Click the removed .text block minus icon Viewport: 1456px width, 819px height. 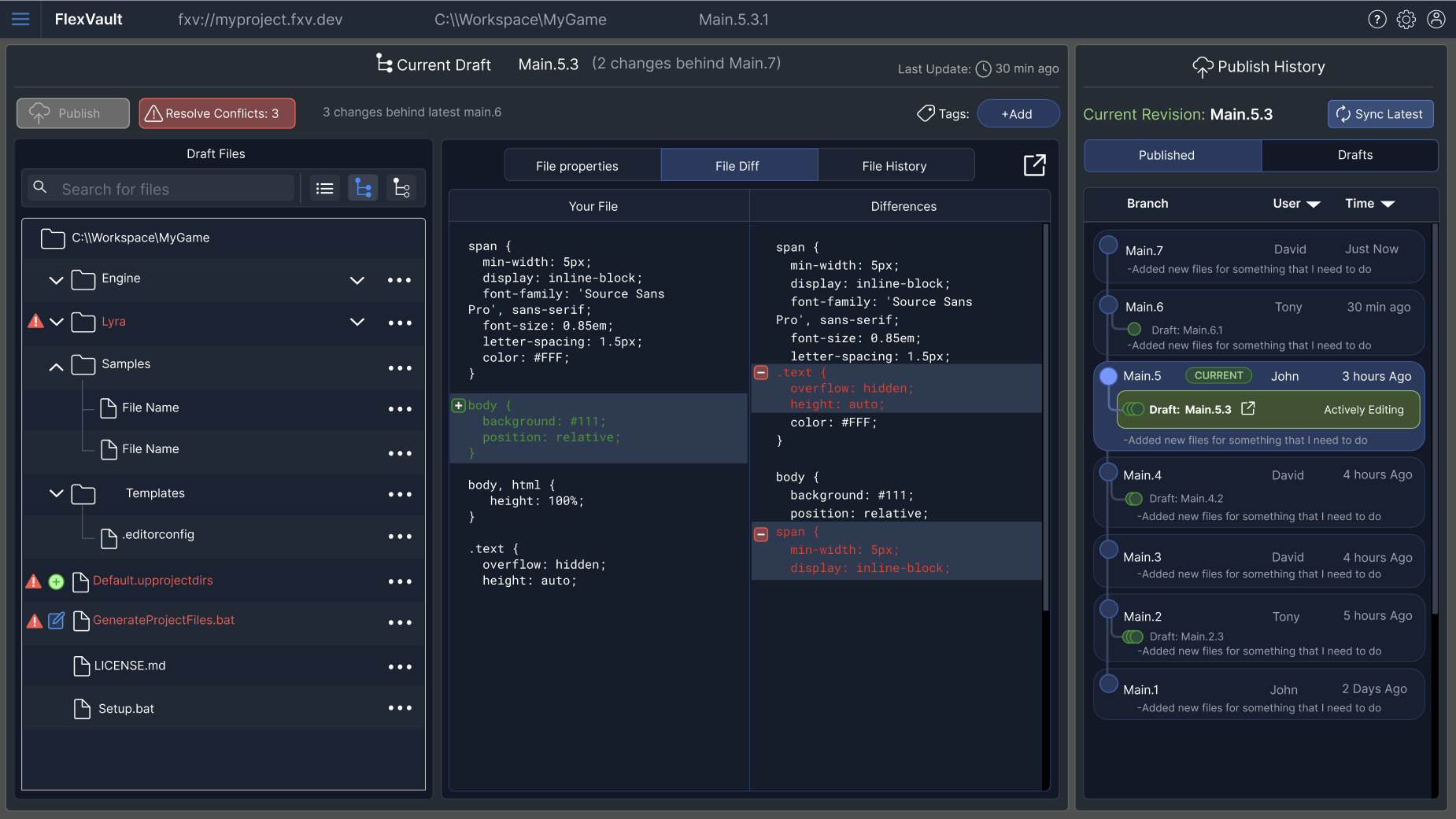pos(761,373)
